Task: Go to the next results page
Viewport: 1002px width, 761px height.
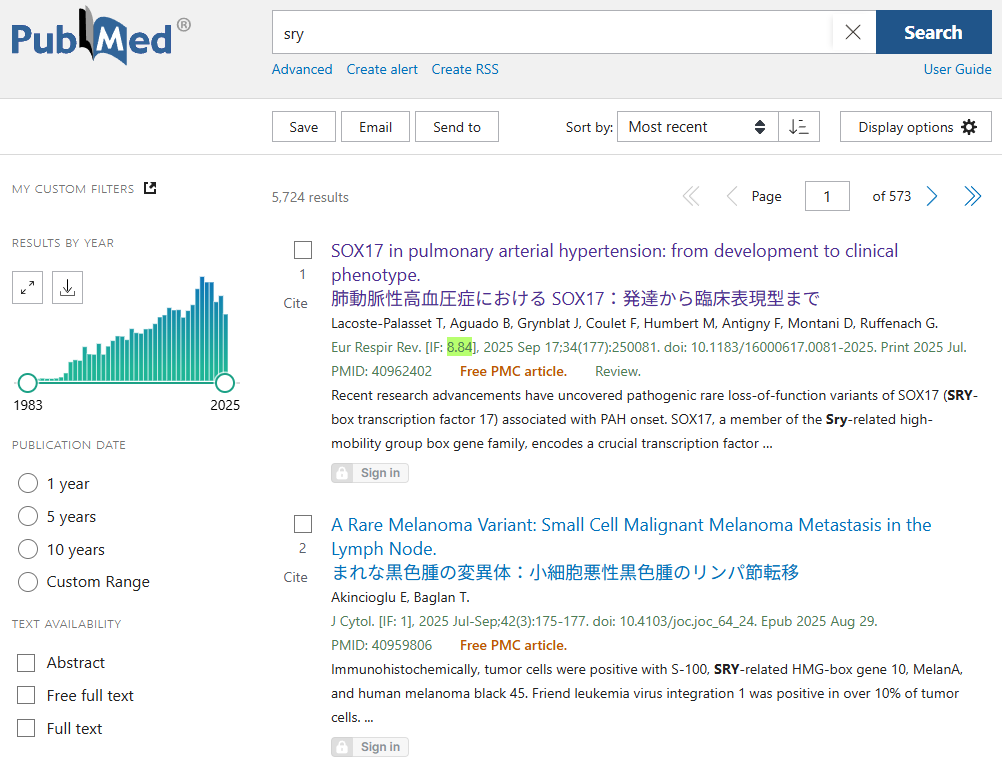Action: click(x=932, y=197)
